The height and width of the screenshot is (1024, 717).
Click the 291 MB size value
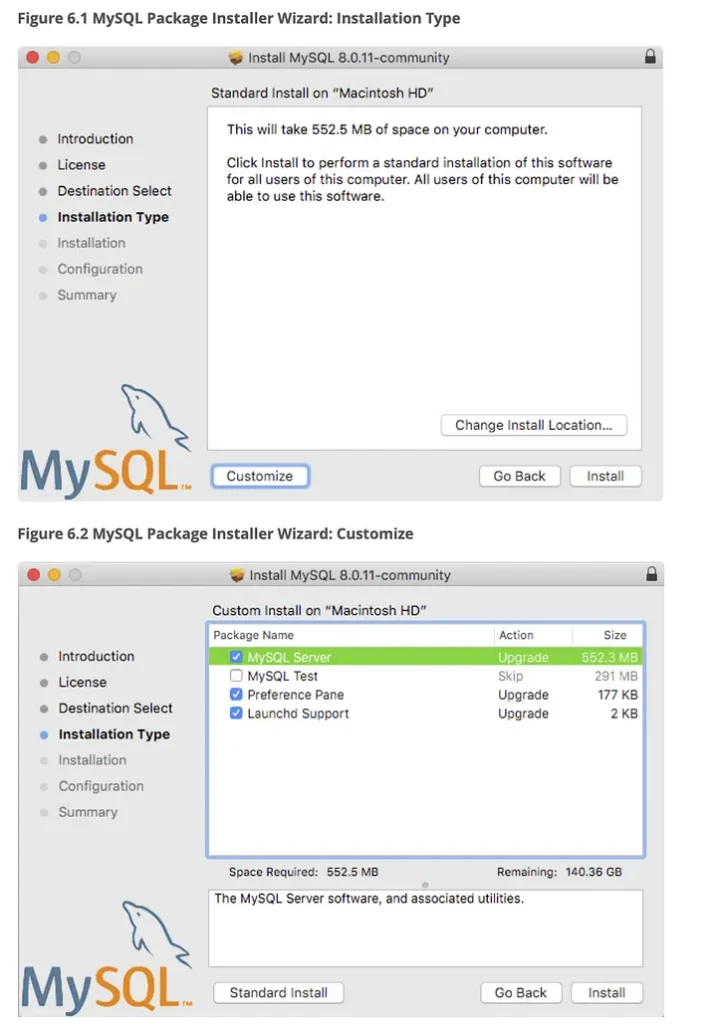(616, 676)
